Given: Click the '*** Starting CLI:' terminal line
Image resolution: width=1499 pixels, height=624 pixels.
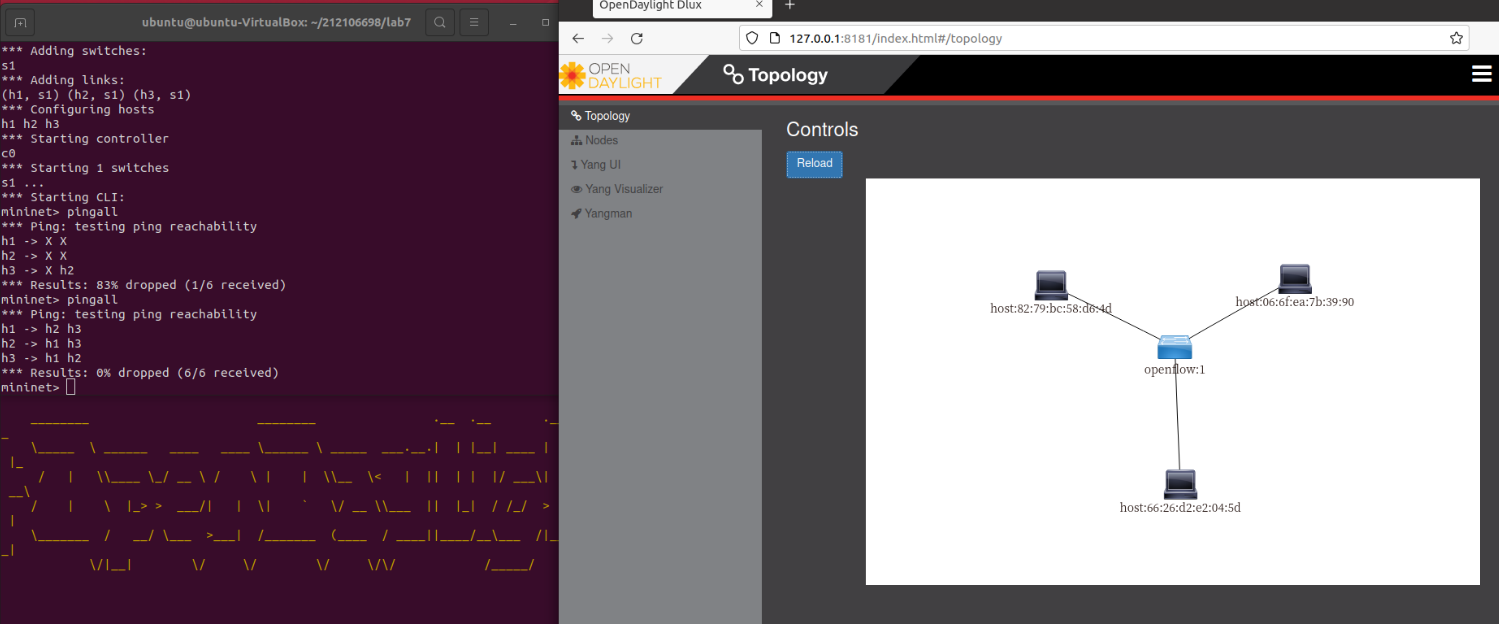Looking at the screenshot, I should point(63,197).
